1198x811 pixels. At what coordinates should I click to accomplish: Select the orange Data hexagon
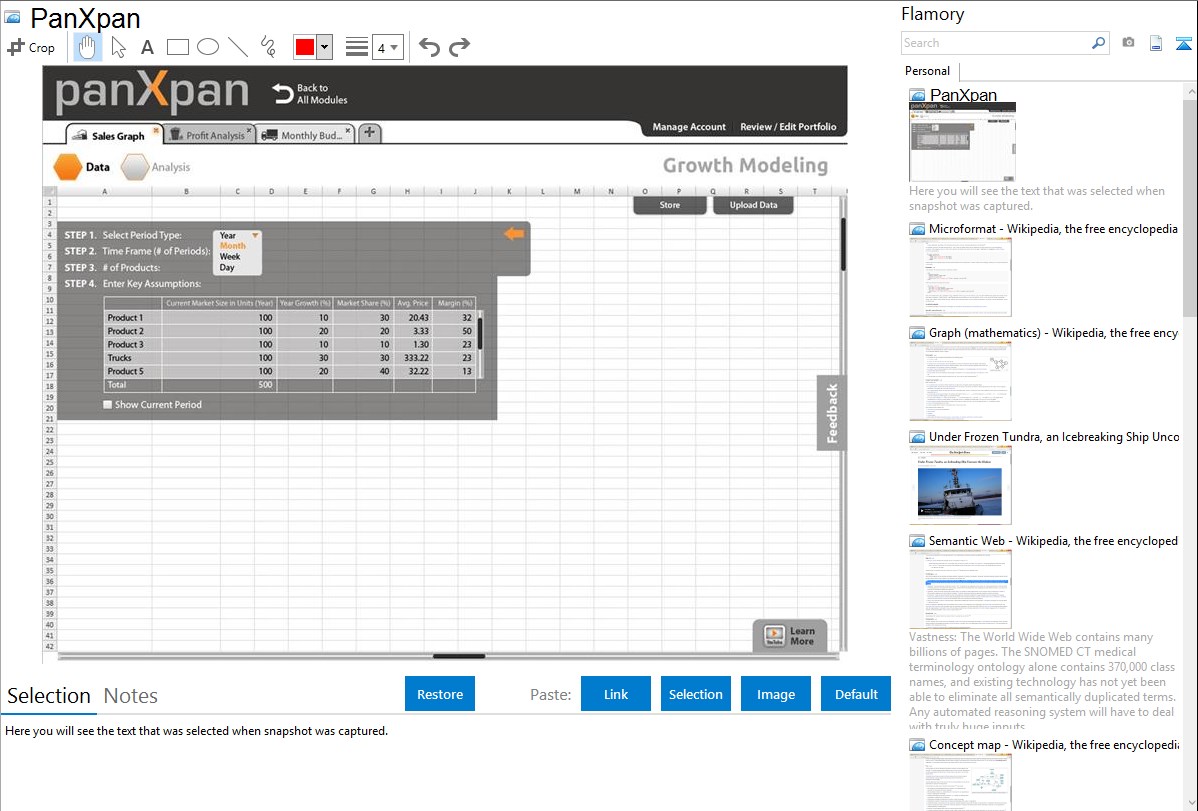67,167
